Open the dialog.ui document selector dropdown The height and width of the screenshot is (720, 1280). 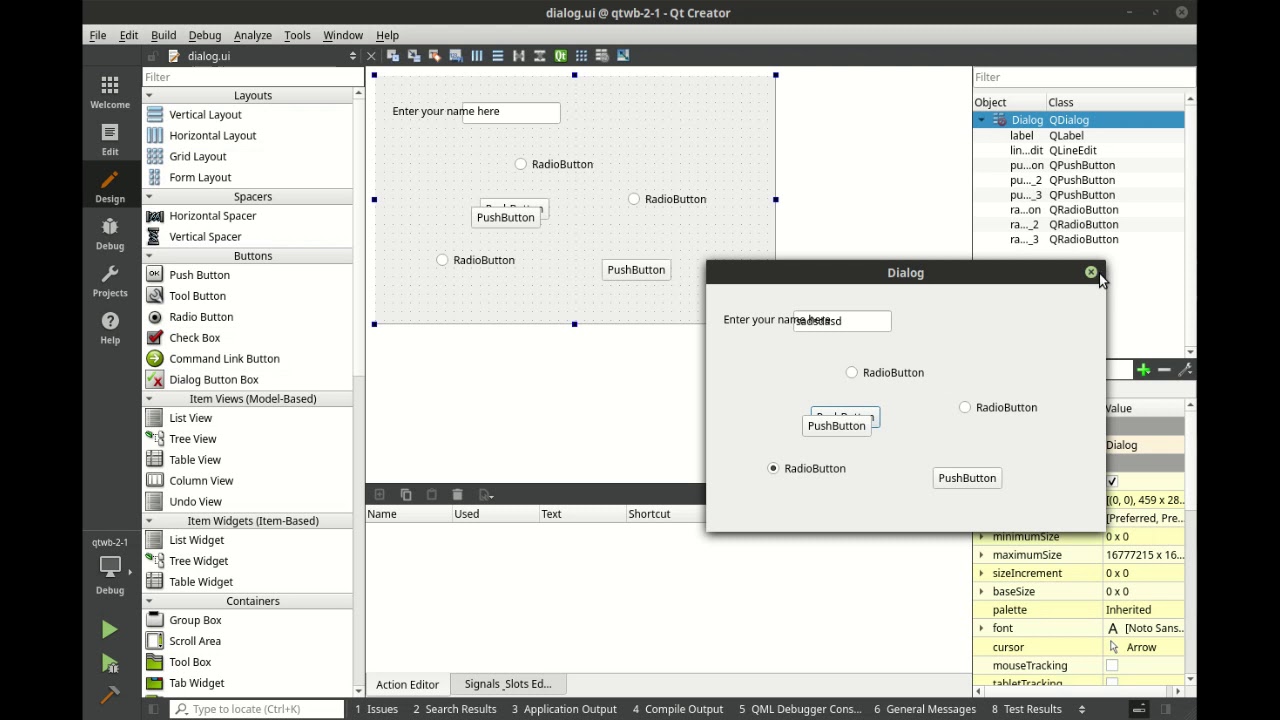pyautogui.click(x=352, y=56)
